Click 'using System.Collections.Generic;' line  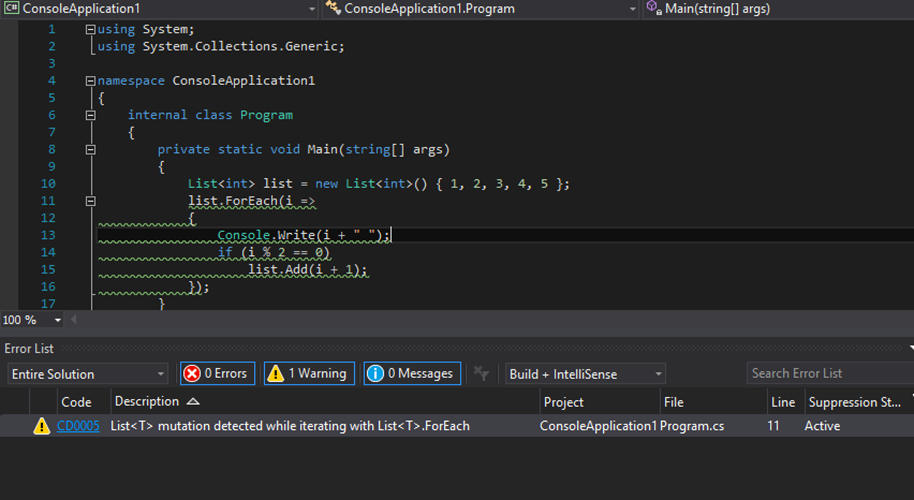[x=221, y=47]
